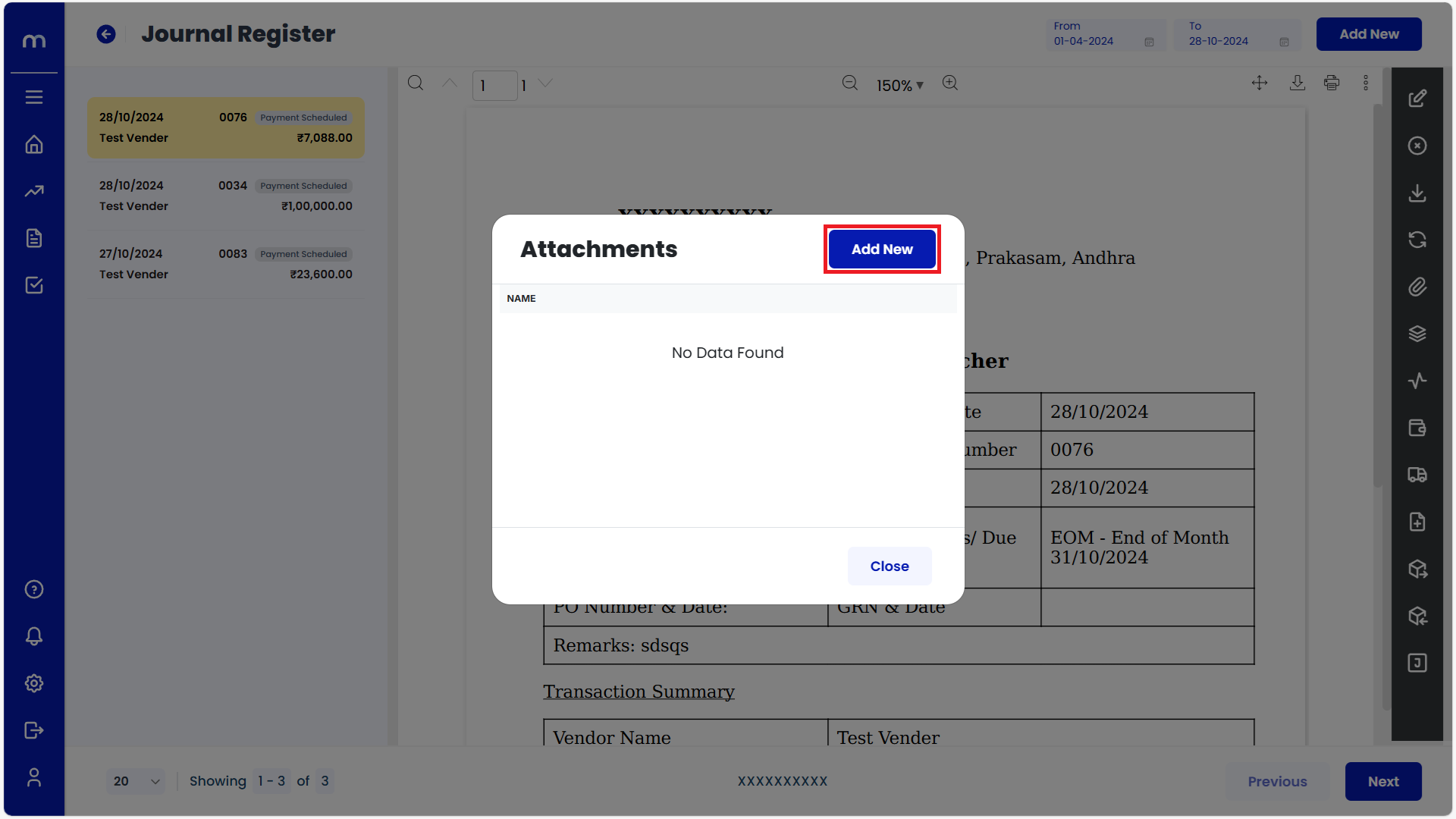Zoom in on the document viewer

pyautogui.click(x=949, y=83)
